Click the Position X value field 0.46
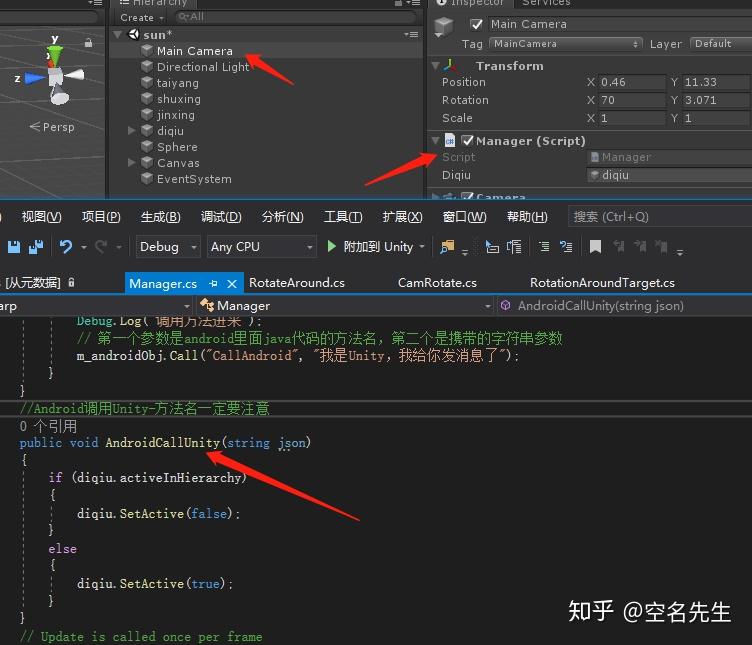Viewport: 752px width, 645px height. pos(632,82)
